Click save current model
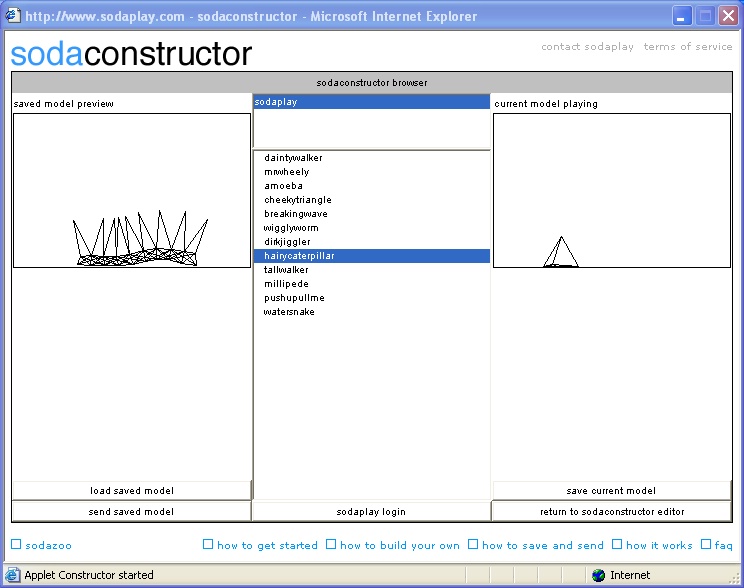Screen dimensions: 744x588 click(x=612, y=491)
